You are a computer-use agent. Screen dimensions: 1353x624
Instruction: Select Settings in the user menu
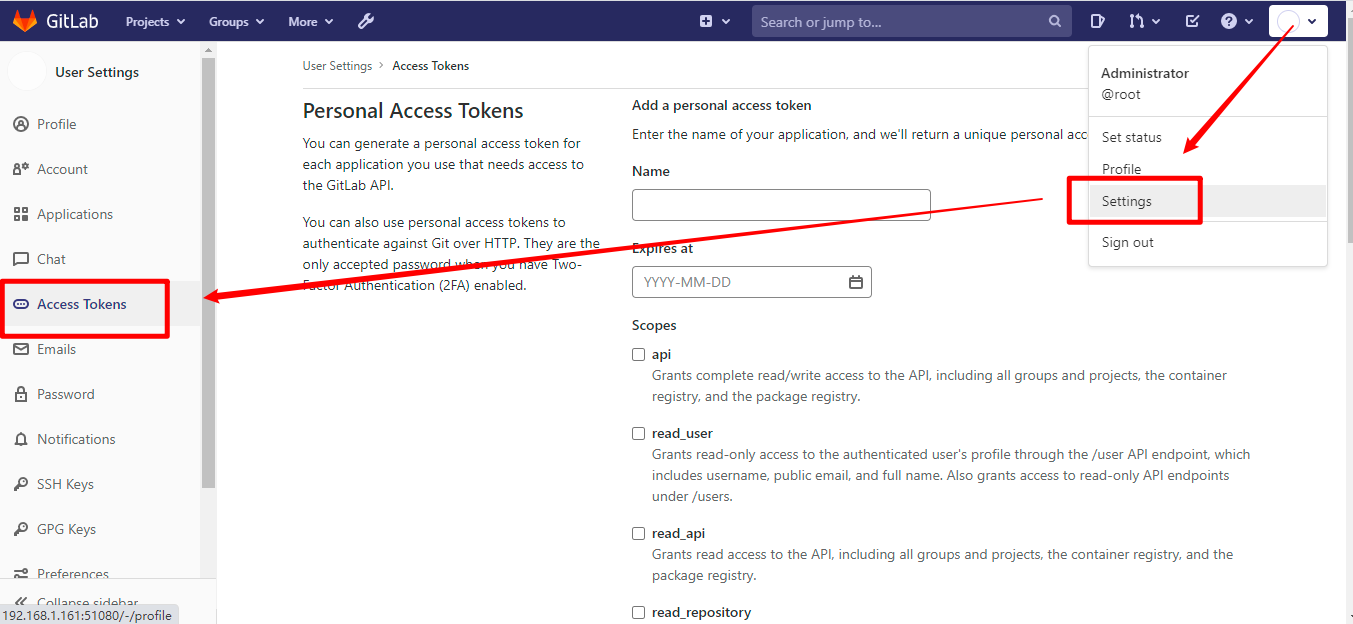[x=1127, y=201]
